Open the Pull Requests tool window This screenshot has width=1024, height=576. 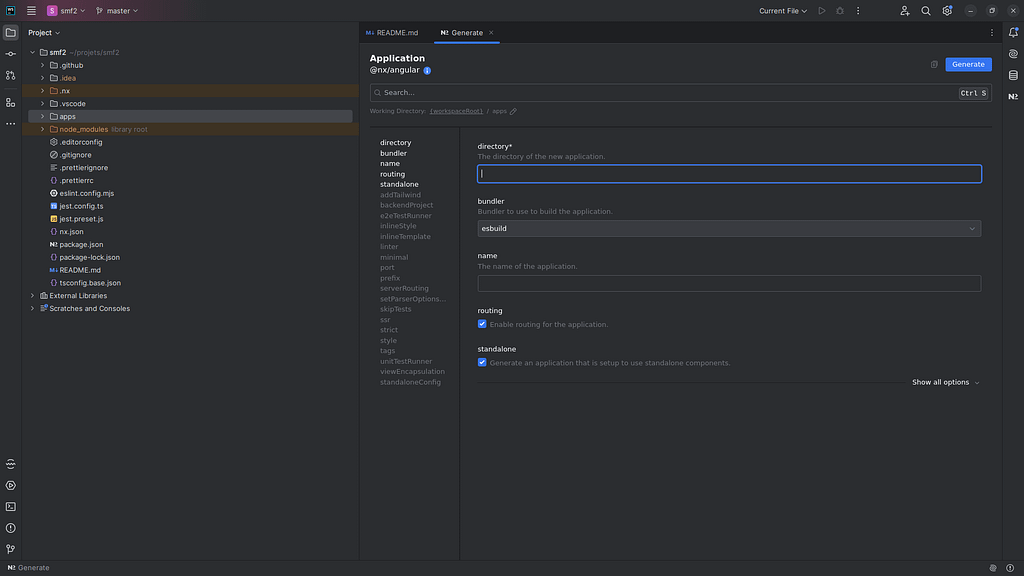pyautogui.click(x=10, y=76)
